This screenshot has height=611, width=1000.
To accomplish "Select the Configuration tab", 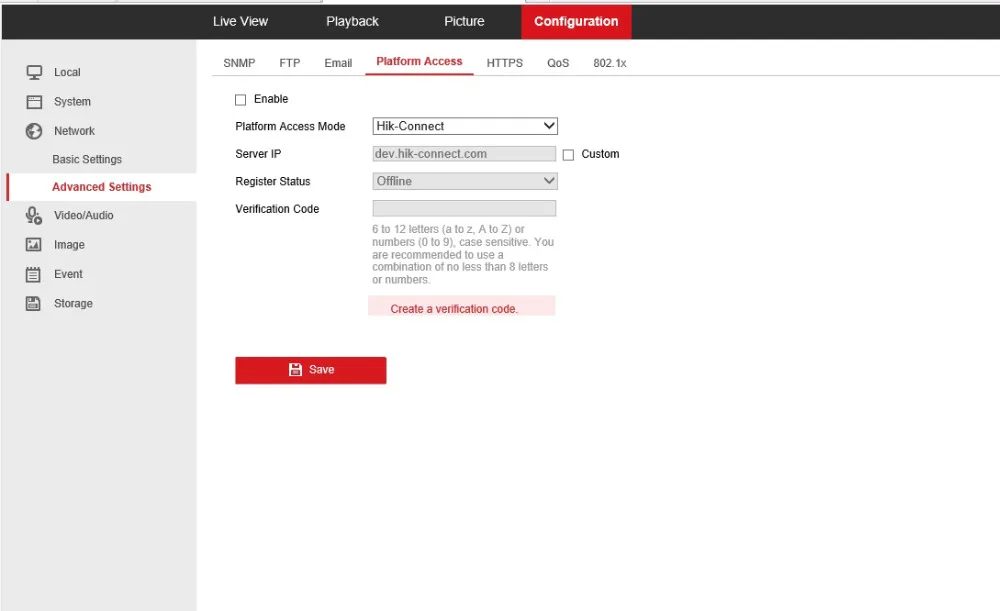I will point(577,22).
